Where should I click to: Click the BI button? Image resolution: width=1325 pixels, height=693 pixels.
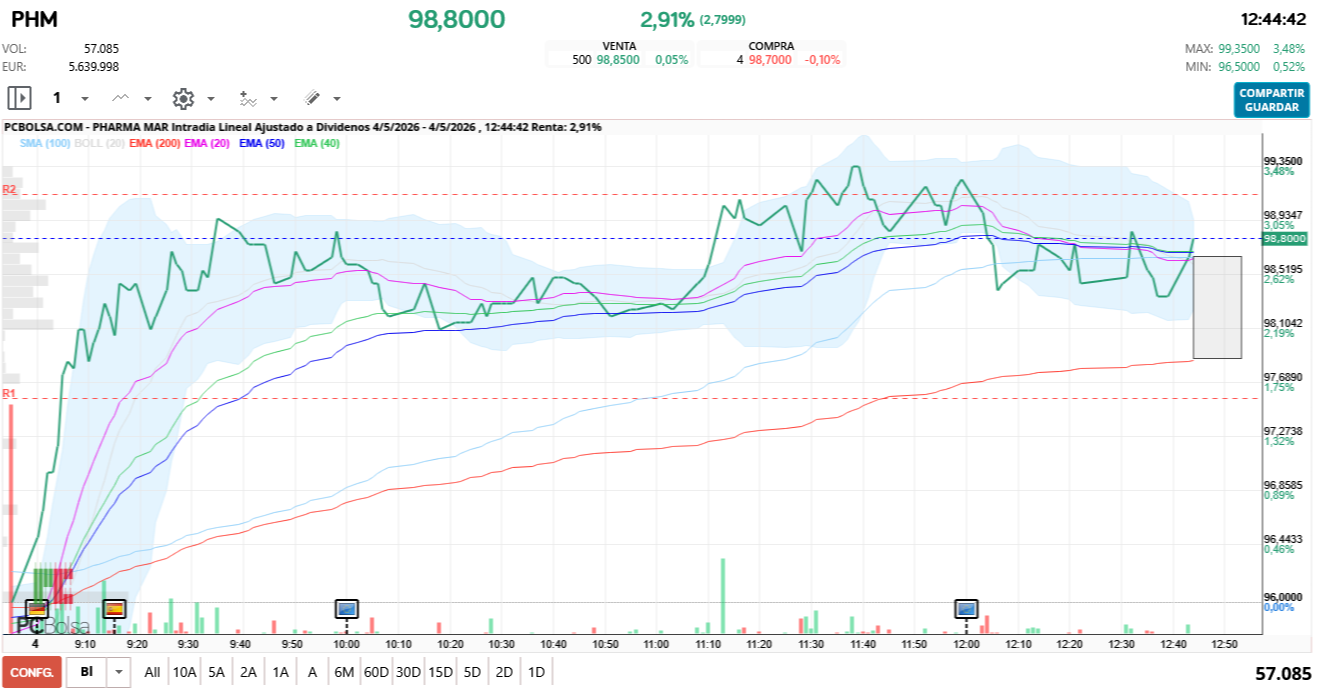point(87,672)
